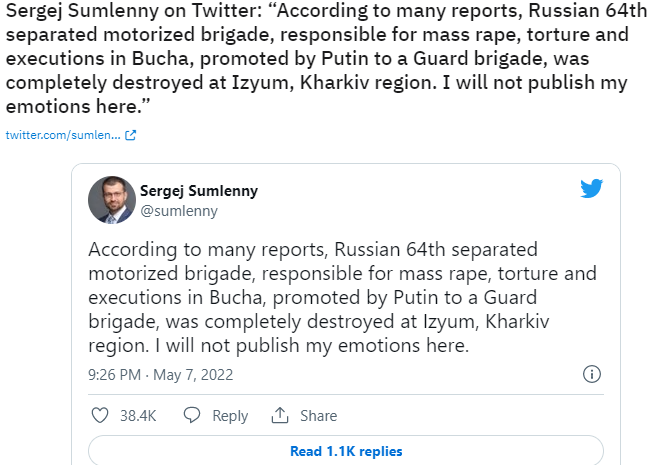
Task: Click the share upload-arrow icon
Action: click(x=280, y=415)
